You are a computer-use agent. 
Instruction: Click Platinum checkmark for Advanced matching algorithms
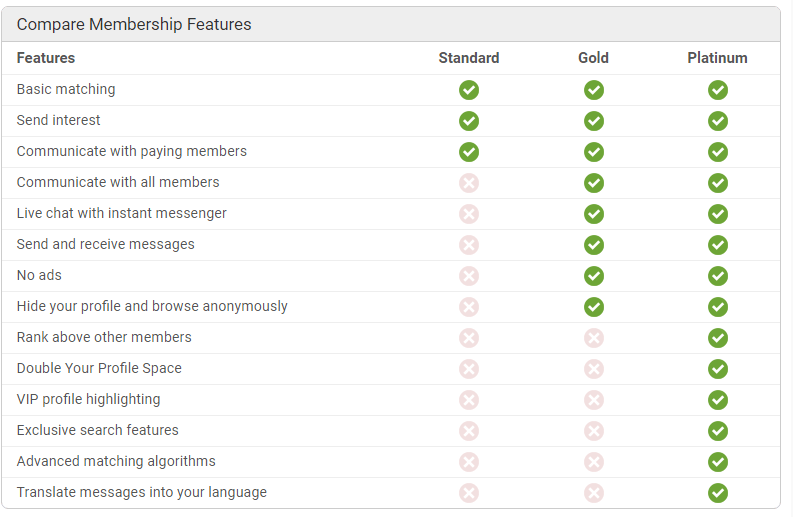coord(718,462)
